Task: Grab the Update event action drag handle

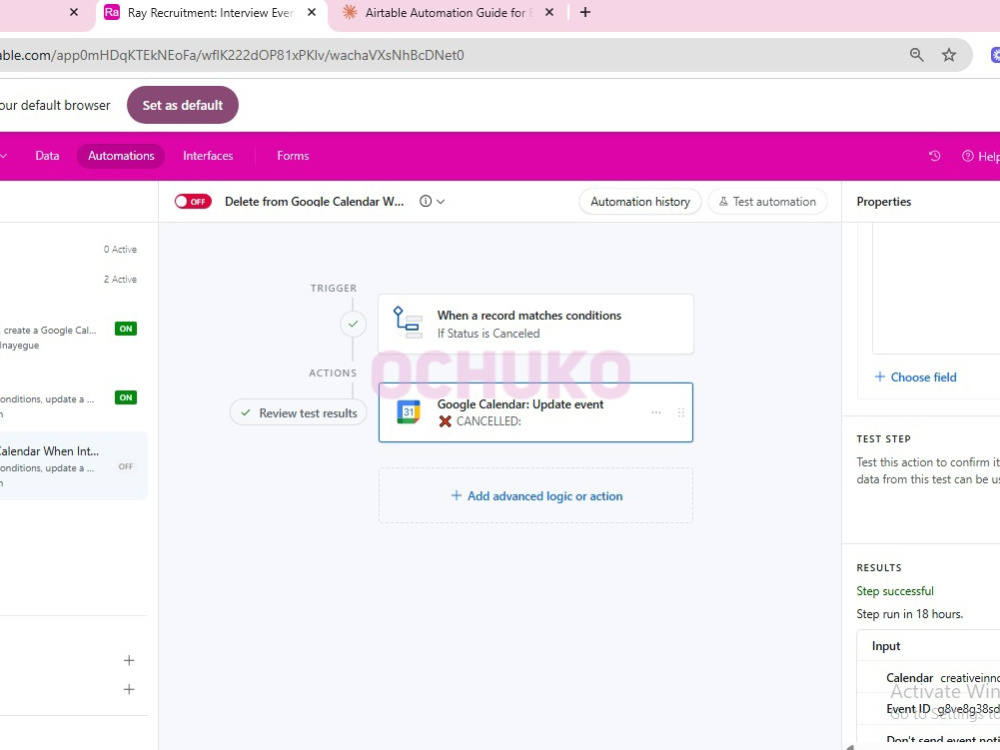Action: [x=681, y=413]
